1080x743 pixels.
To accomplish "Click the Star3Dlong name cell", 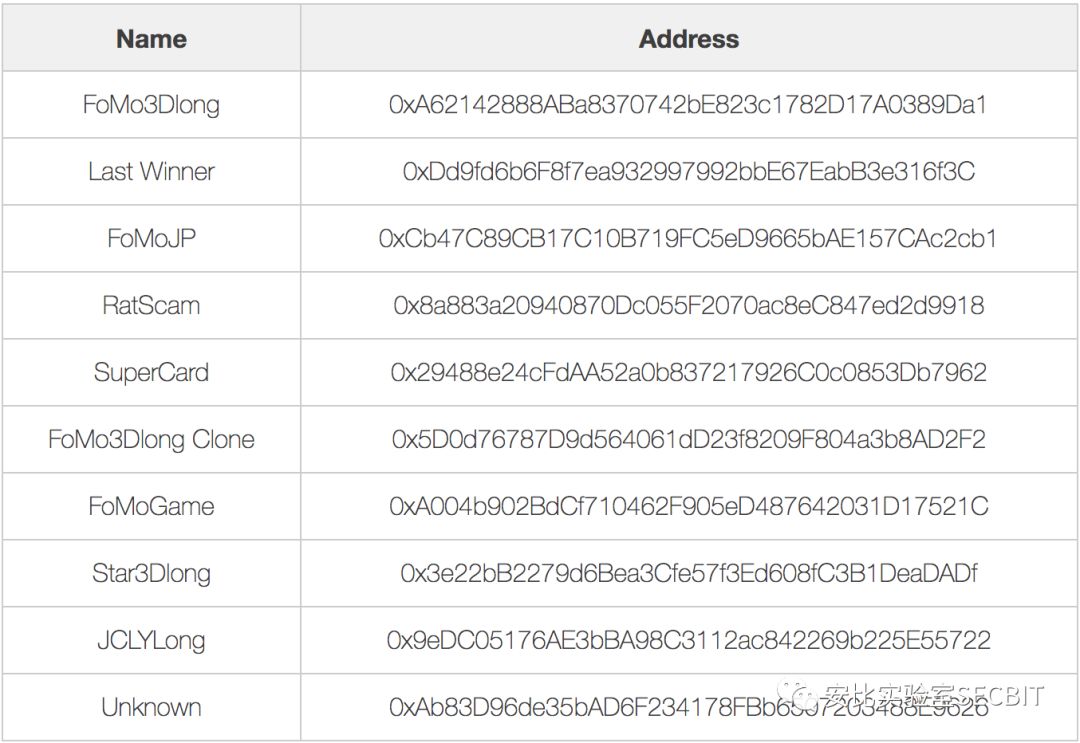I will 152,573.
